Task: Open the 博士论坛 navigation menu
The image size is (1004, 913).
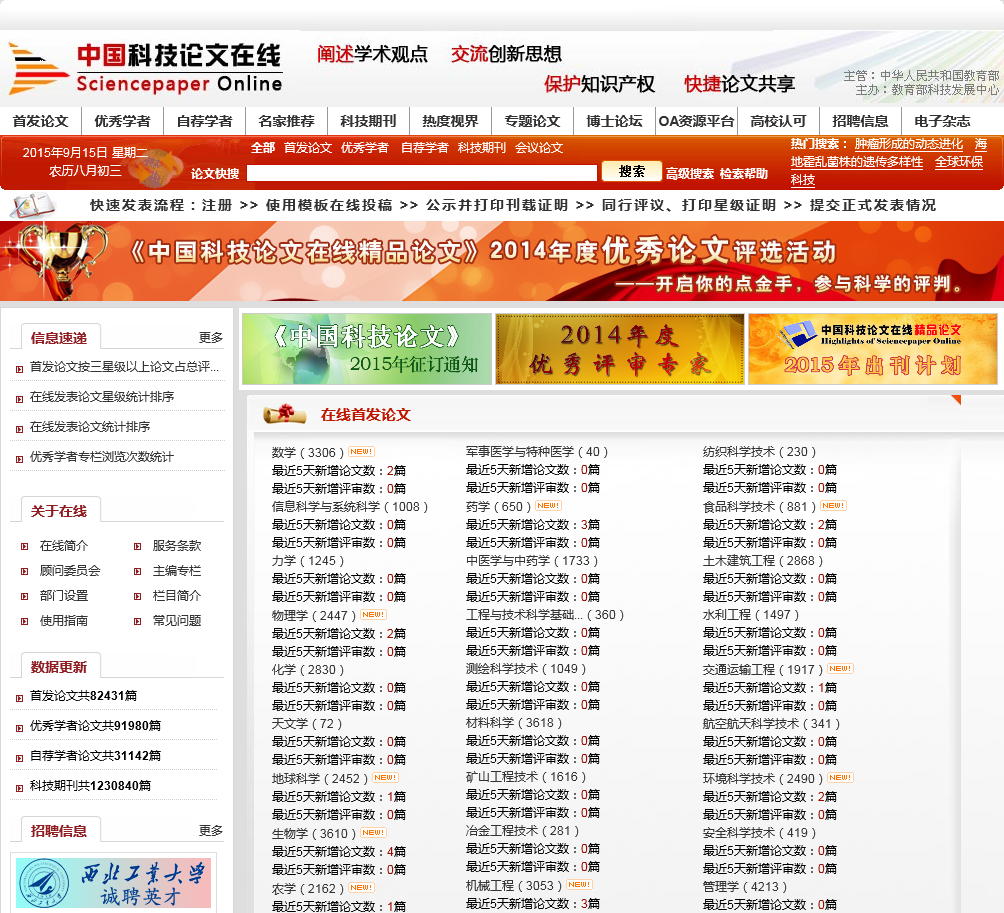Action: tap(614, 121)
